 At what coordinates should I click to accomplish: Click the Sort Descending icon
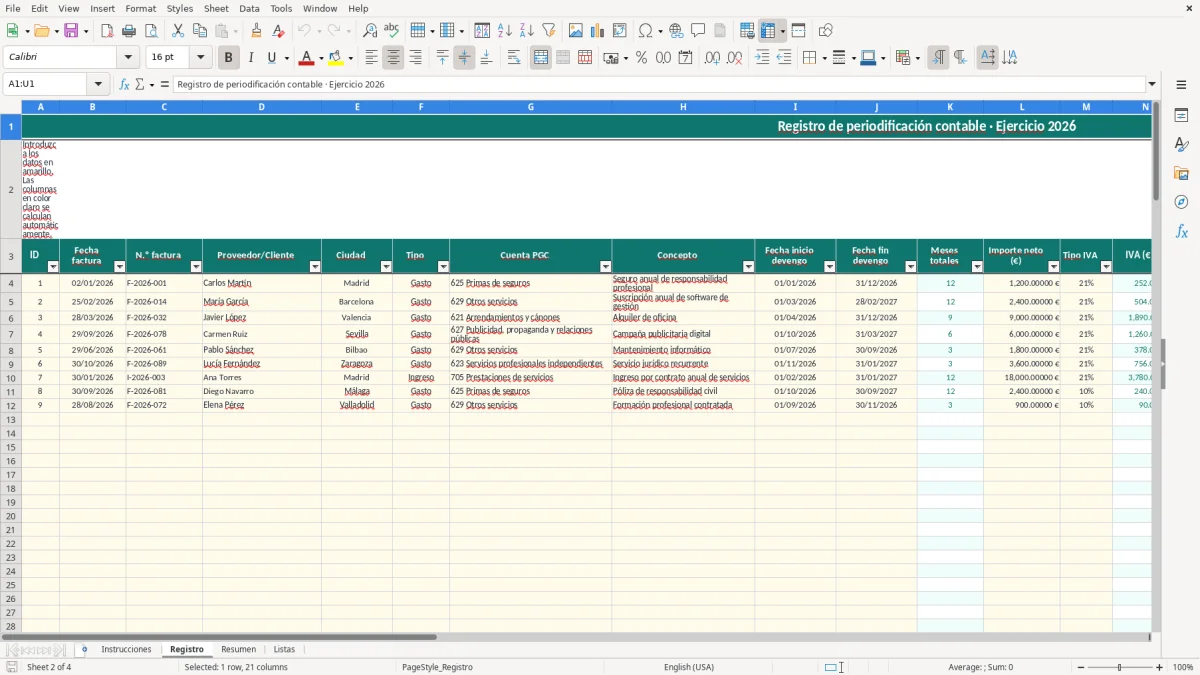527,31
